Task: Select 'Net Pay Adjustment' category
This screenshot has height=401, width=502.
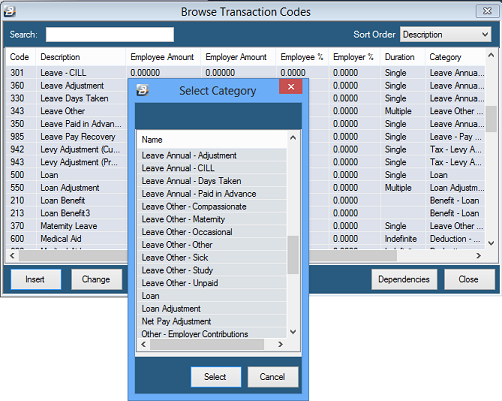Action: [x=212, y=322]
